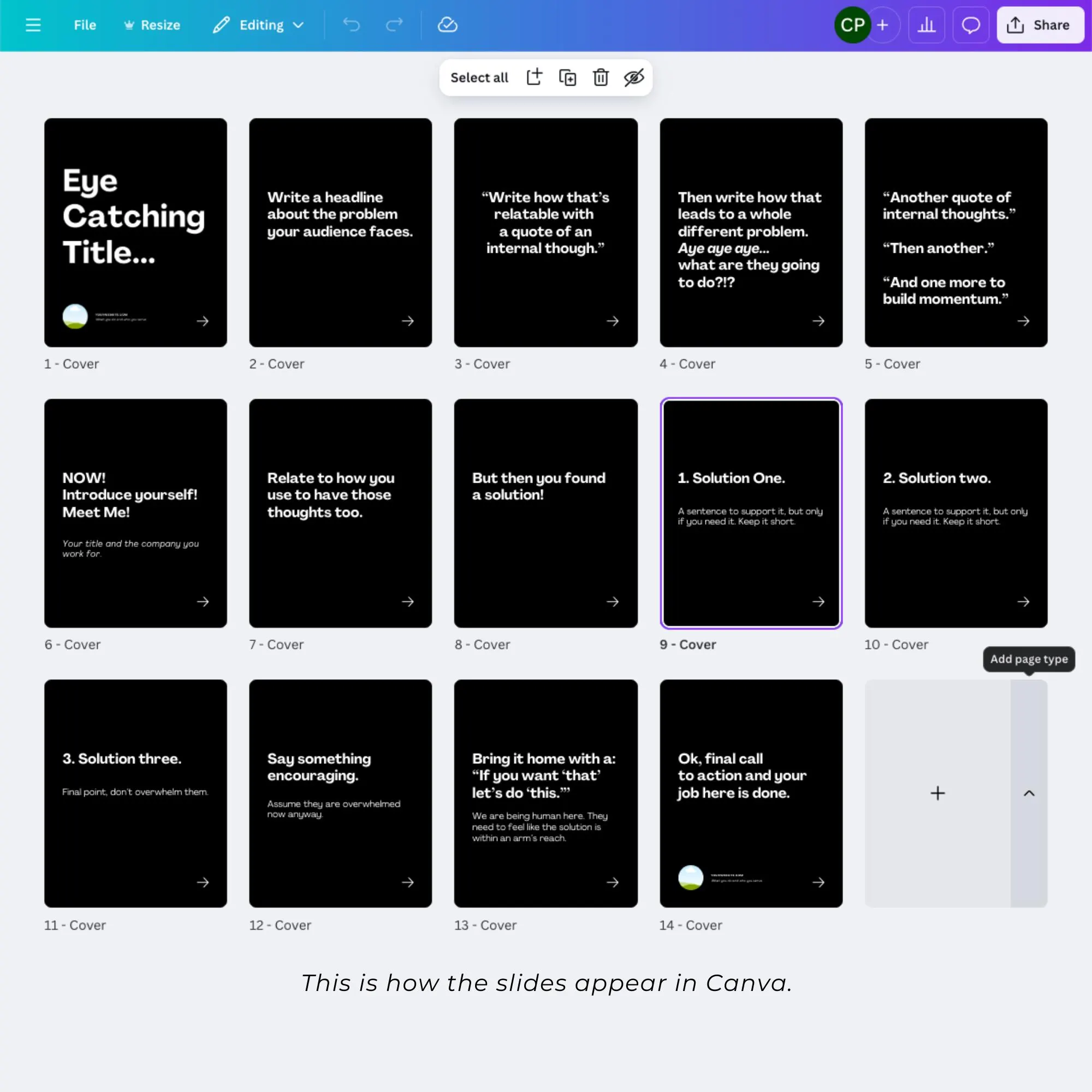Click Select all pages

479,78
